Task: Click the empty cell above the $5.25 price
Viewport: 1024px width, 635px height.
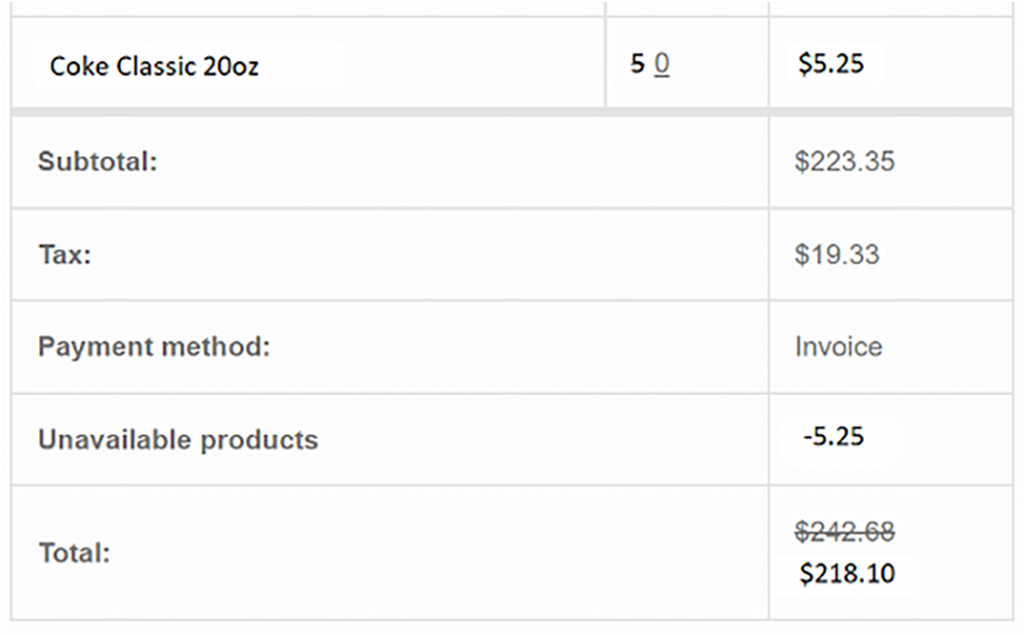Action: tap(891, 8)
